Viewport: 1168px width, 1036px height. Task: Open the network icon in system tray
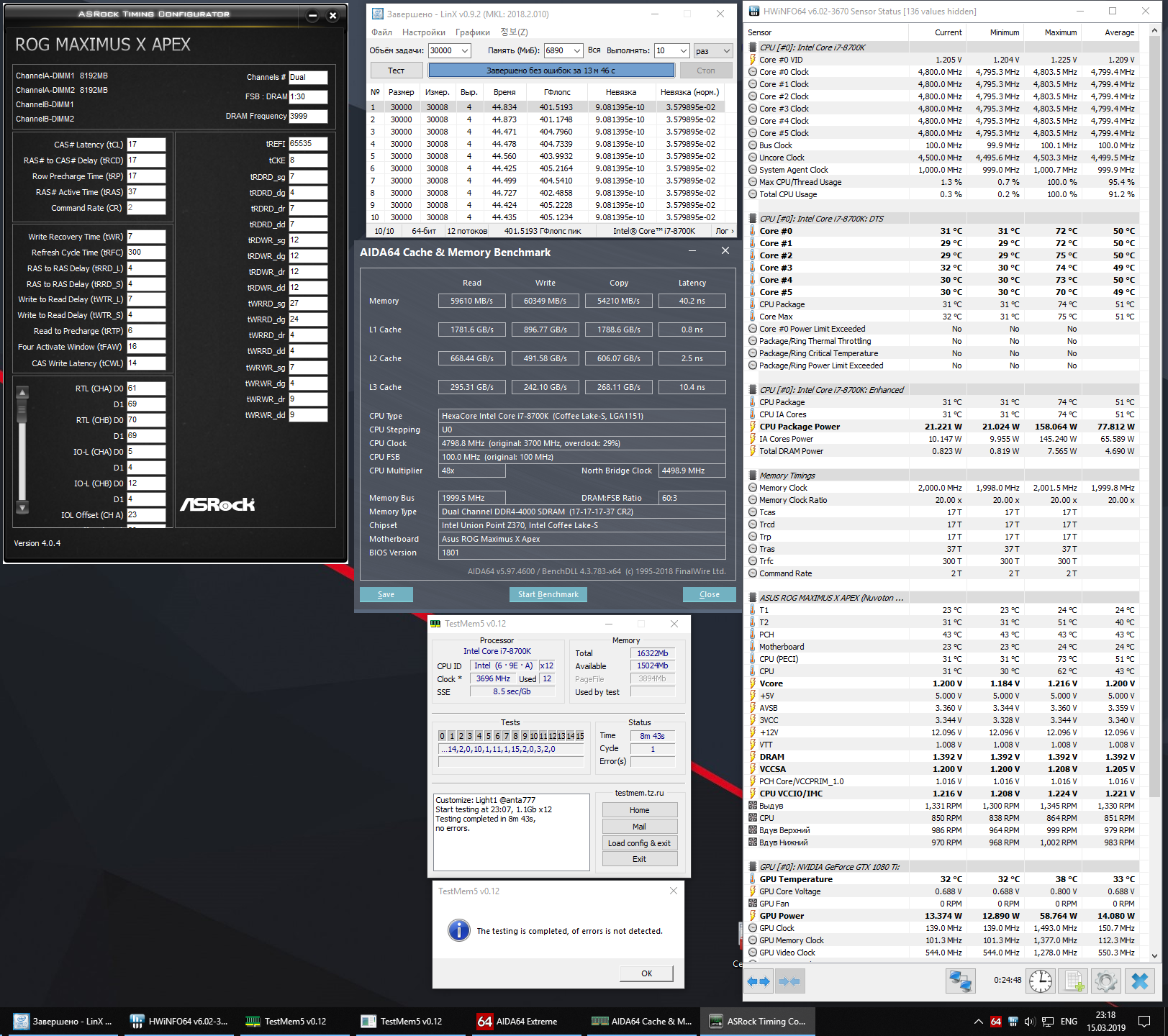[1048, 1022]
